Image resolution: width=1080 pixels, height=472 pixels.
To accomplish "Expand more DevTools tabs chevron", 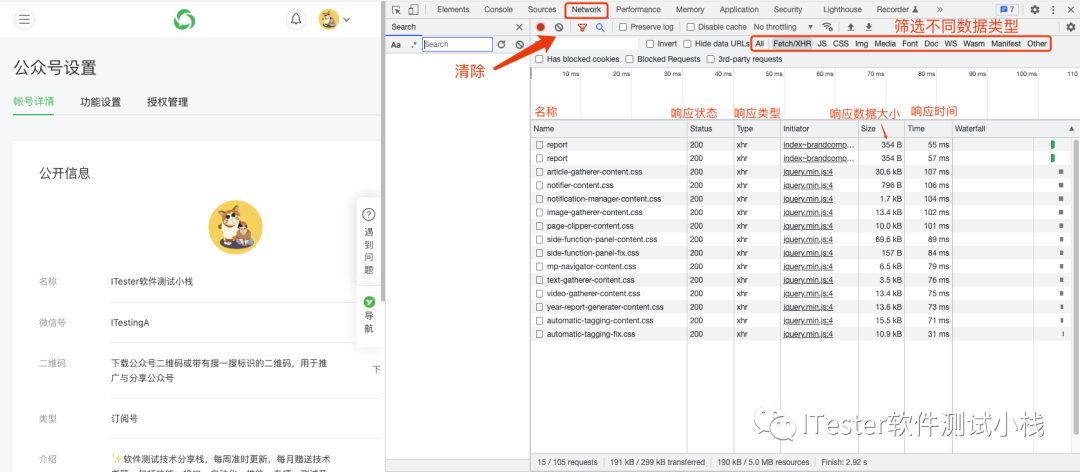I will click(x=939, y=10).
